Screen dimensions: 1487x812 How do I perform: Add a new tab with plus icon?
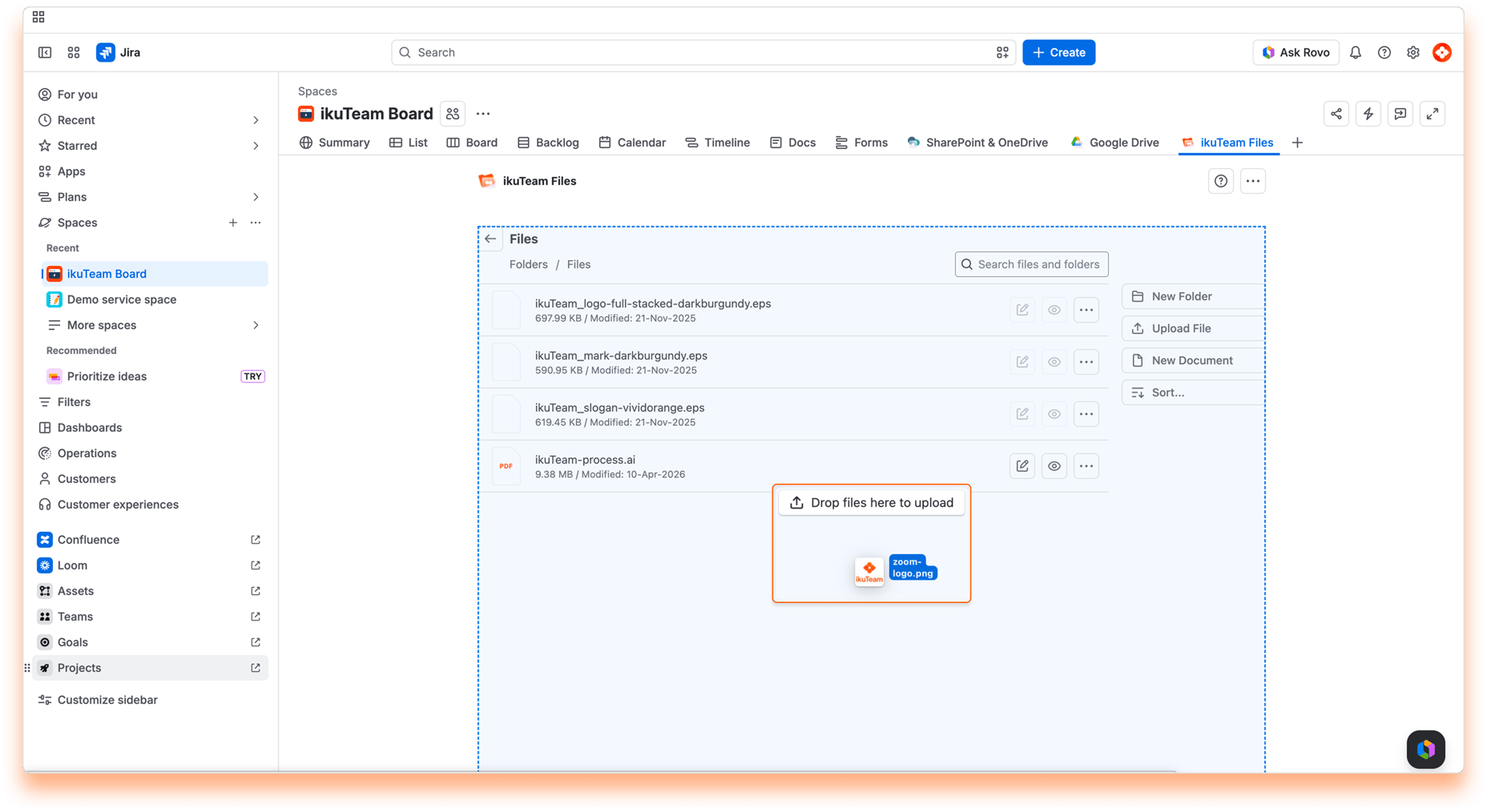1298,143
